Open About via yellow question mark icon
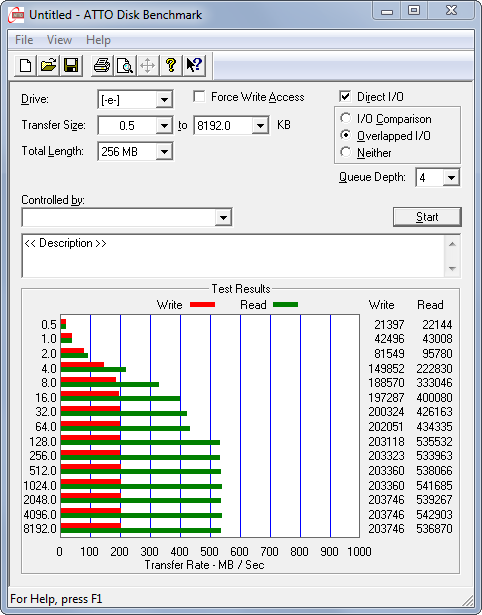Image resolution: width=482 pixels, height=615 pixels. [x=171, y=65]
